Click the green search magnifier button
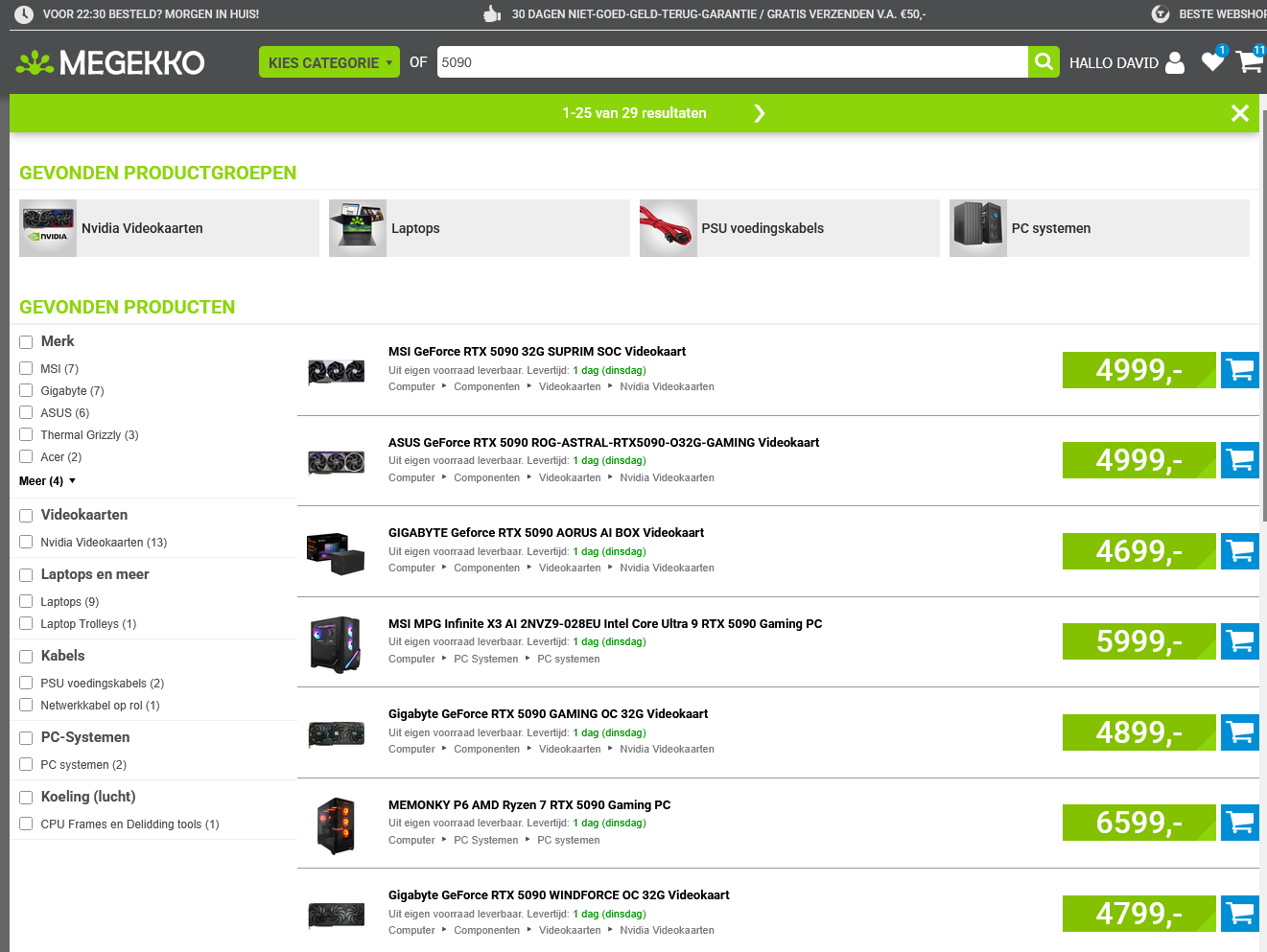The height and width of the screenshot is (952, 1267). 1044,62
